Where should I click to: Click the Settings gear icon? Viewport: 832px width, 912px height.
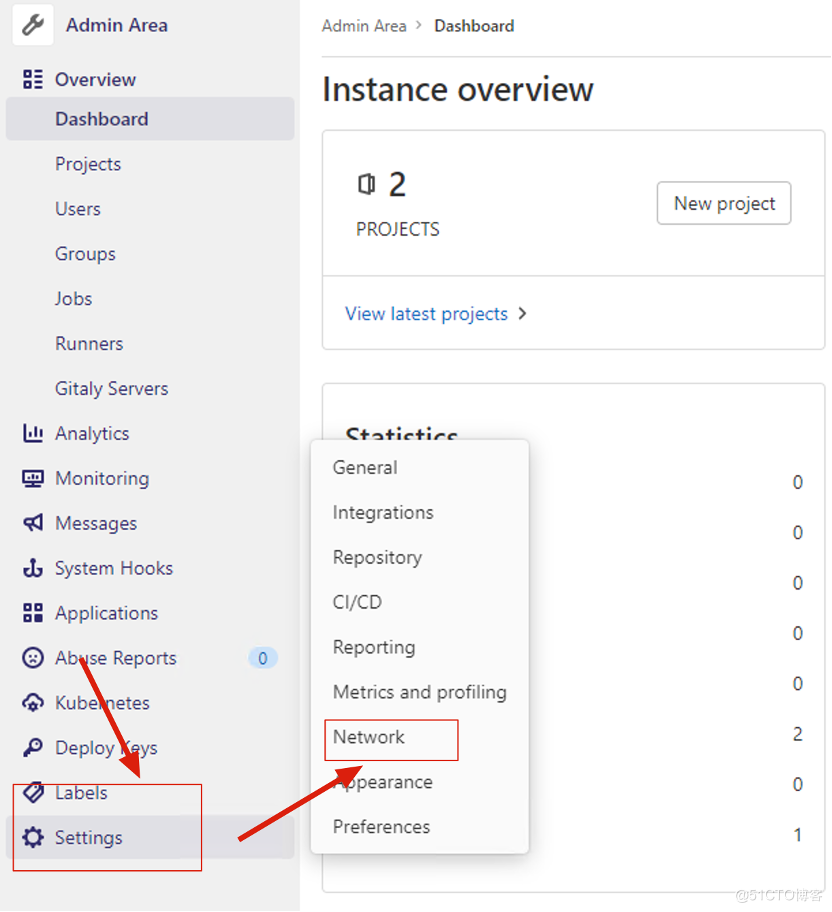33,837
